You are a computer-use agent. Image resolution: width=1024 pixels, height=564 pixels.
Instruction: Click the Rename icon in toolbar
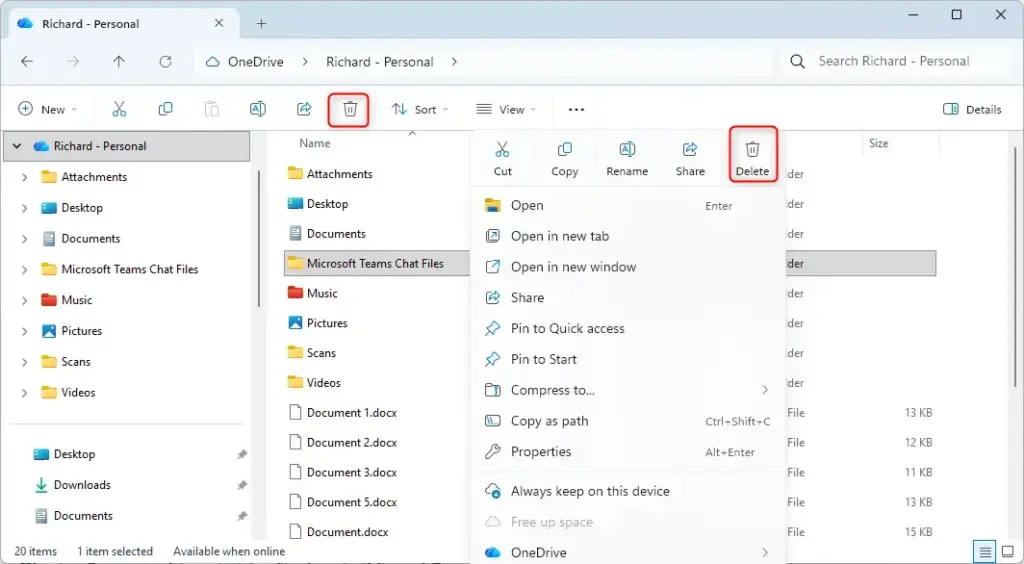258,109
